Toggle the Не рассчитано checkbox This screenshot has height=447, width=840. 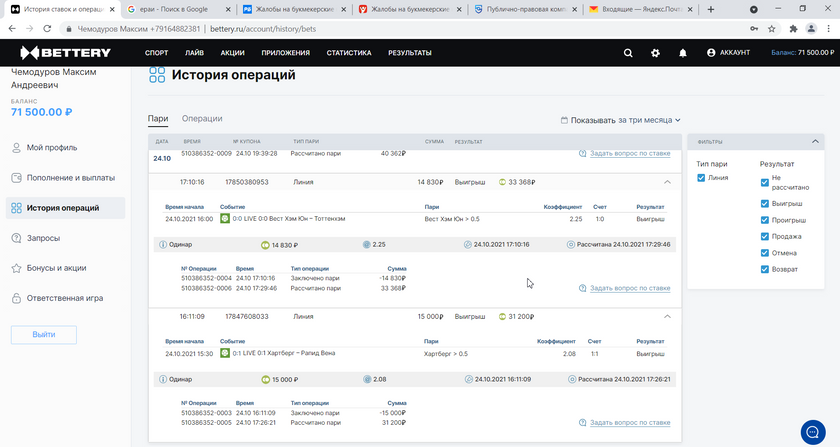(x=764, y=182)
